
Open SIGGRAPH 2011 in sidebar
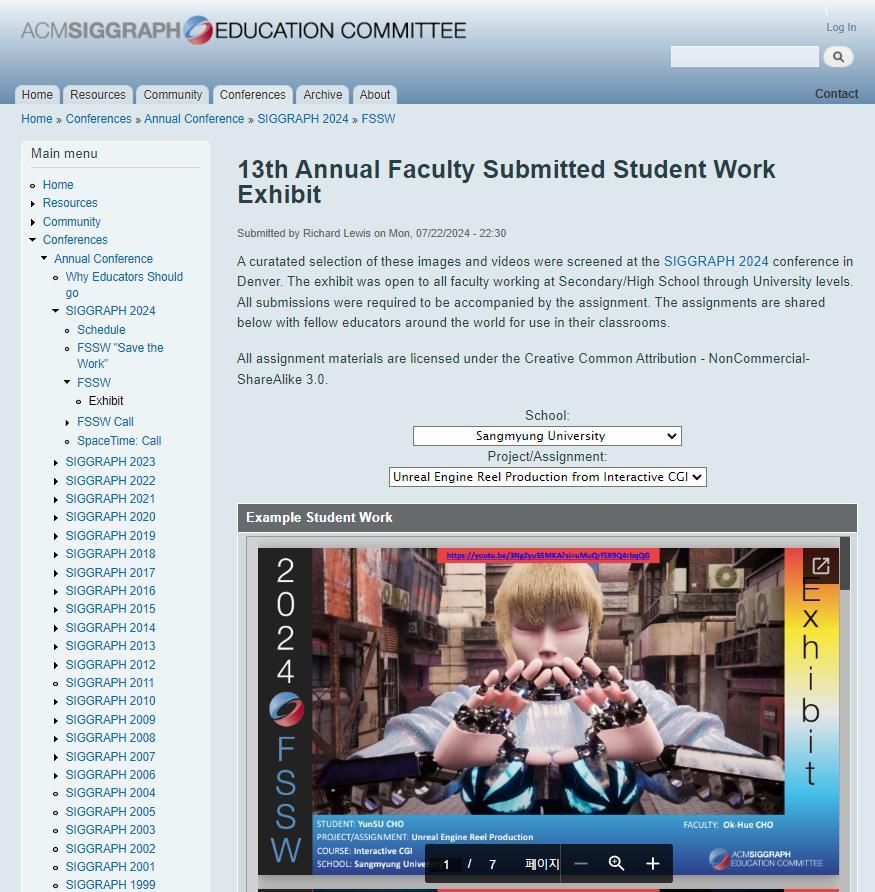tap(110, 683)
